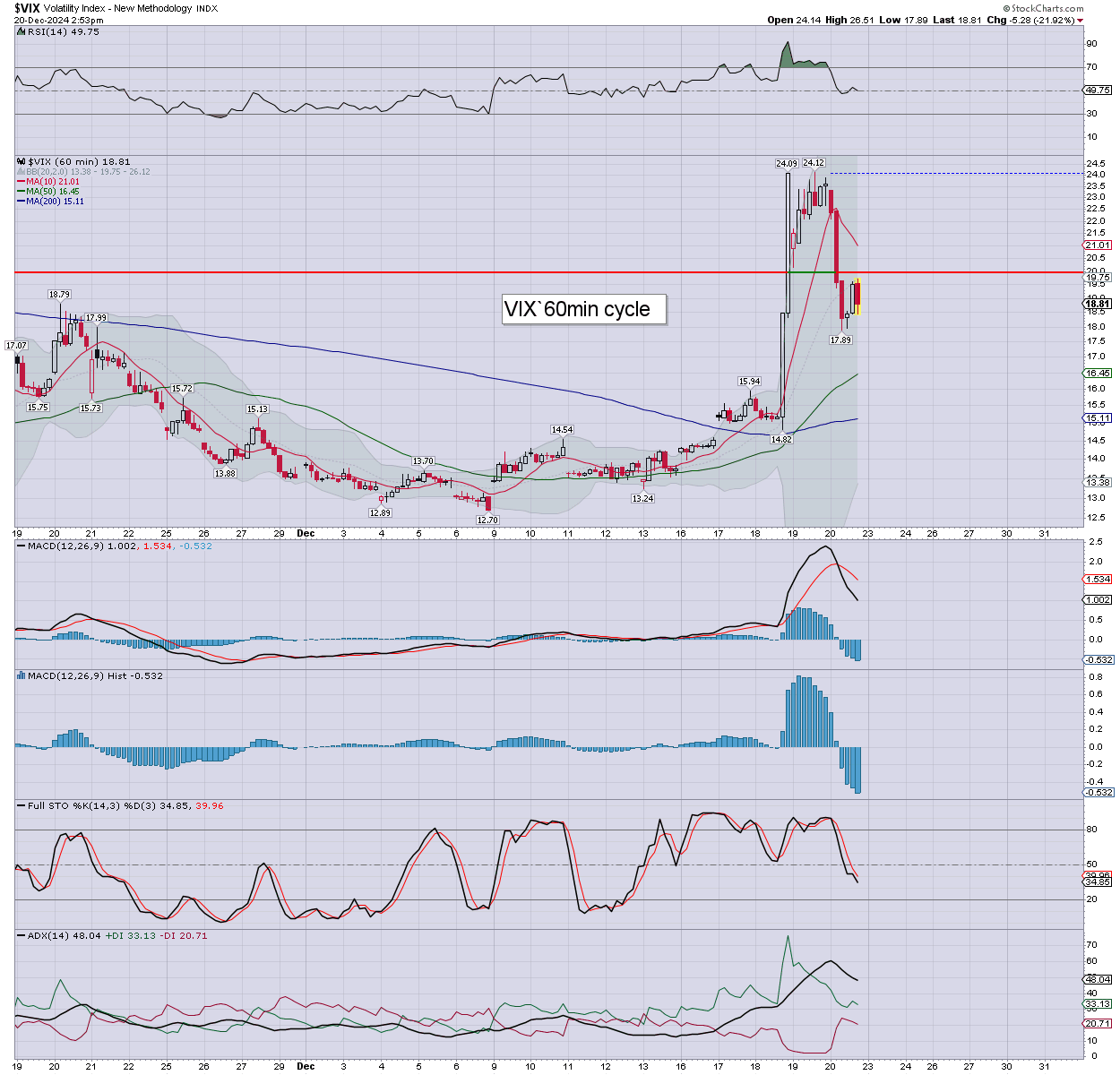Screen dimensions: 1120x1075
Task: Click the 24.12 high price label
Action: coord(813,163)
